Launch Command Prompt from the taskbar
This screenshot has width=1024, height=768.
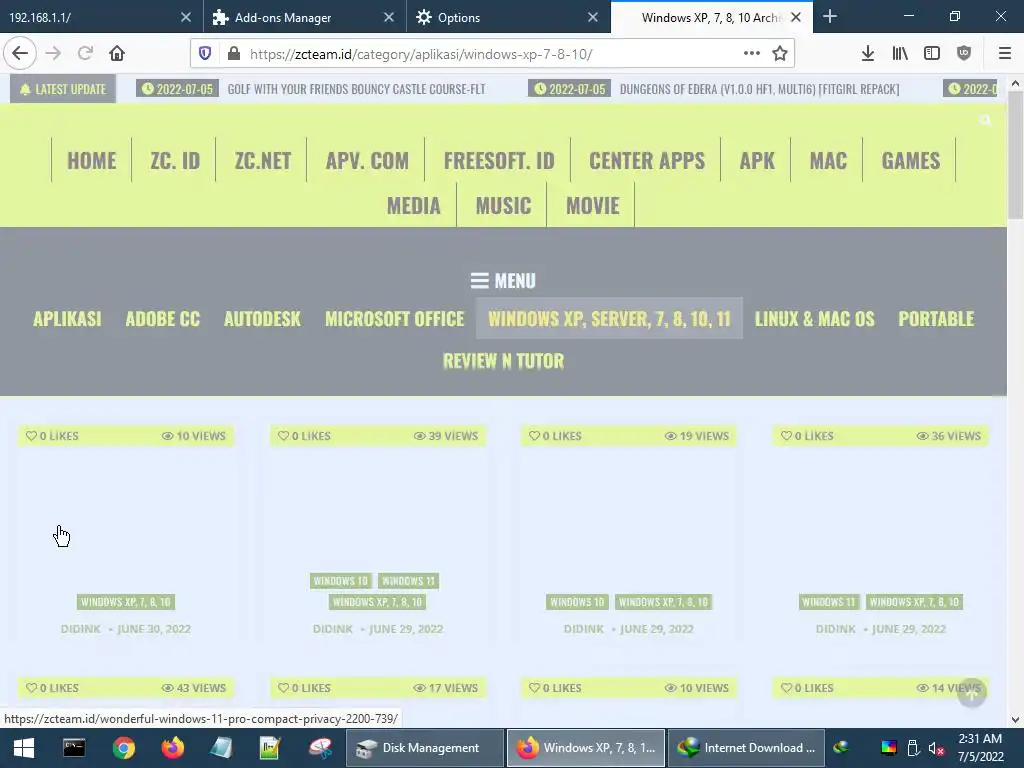click(x=74, y=748)
